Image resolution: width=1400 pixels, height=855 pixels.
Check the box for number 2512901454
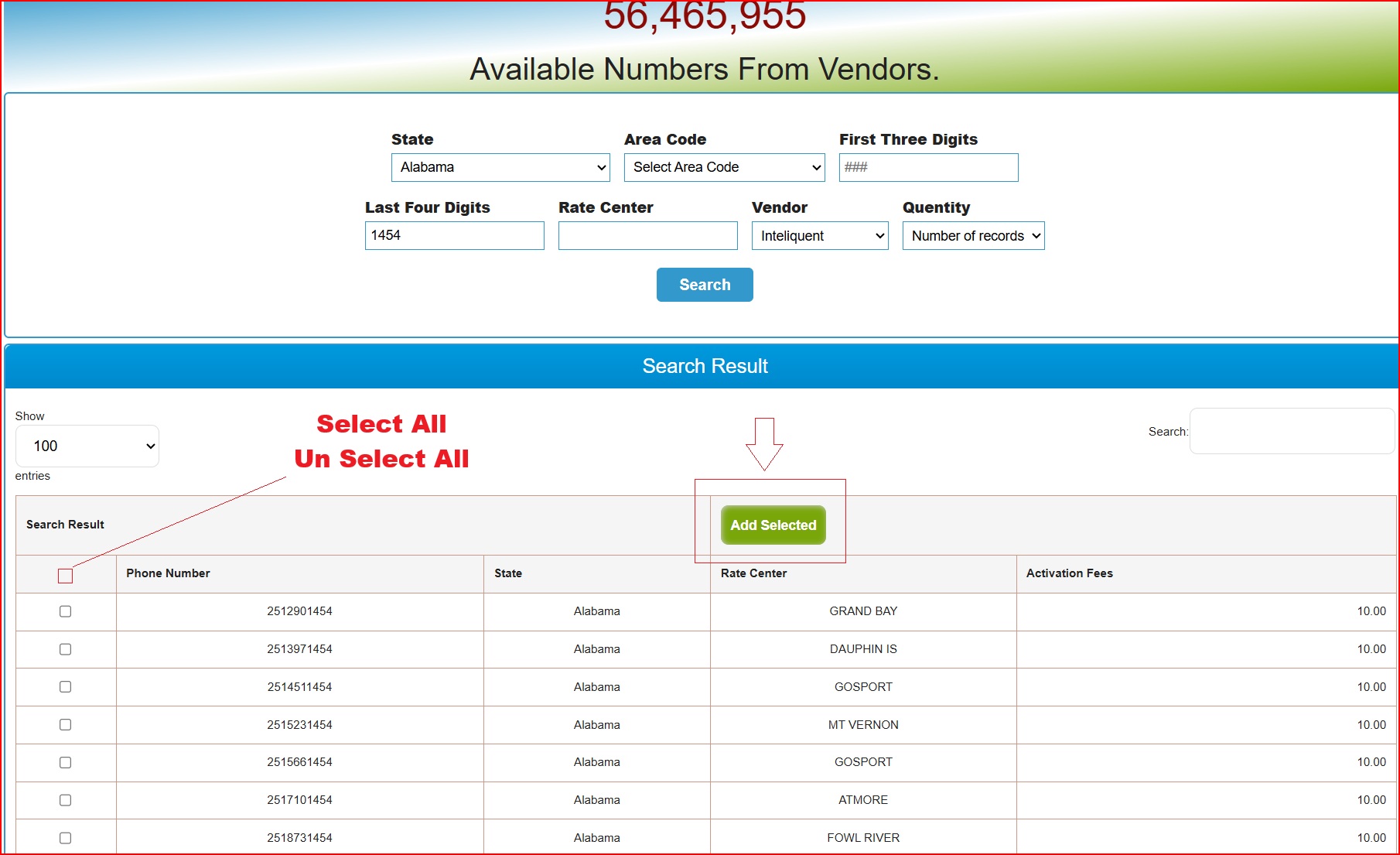coord(65,611)
